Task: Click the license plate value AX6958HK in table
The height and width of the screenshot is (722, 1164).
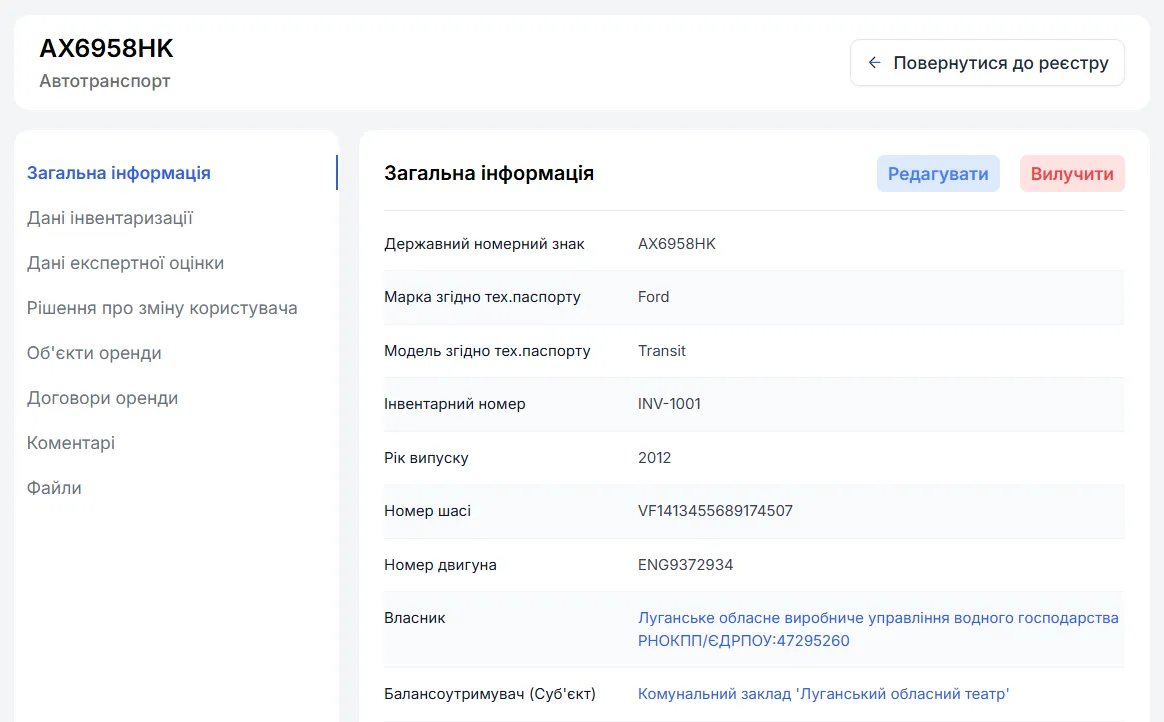Action: [677, 244]
